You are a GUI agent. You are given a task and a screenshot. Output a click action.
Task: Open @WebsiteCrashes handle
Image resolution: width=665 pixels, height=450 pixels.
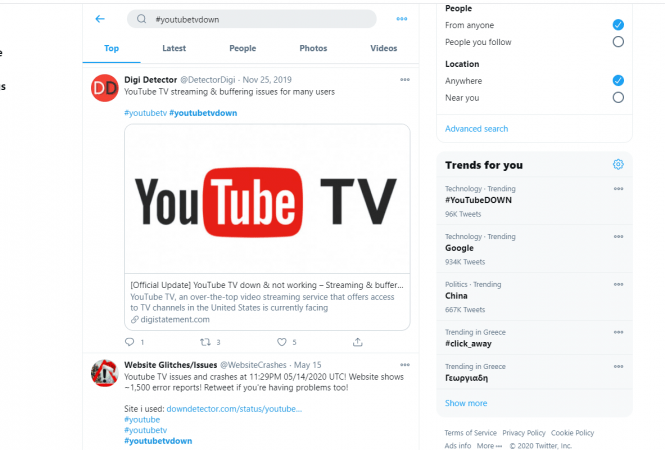click(x=253, y=365)
